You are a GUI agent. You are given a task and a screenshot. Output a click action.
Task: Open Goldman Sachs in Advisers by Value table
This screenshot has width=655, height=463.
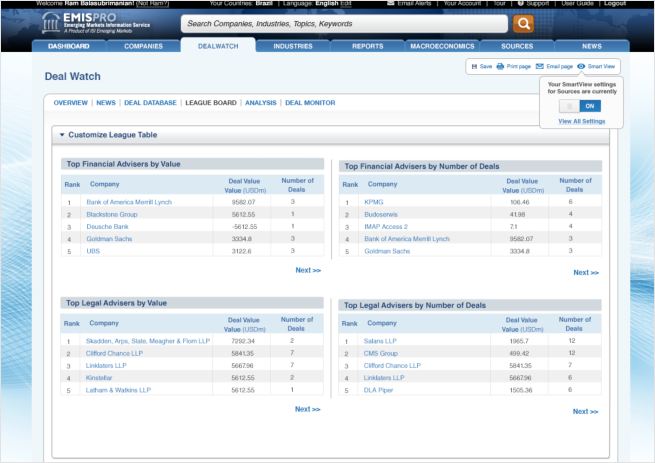[109, 239]
